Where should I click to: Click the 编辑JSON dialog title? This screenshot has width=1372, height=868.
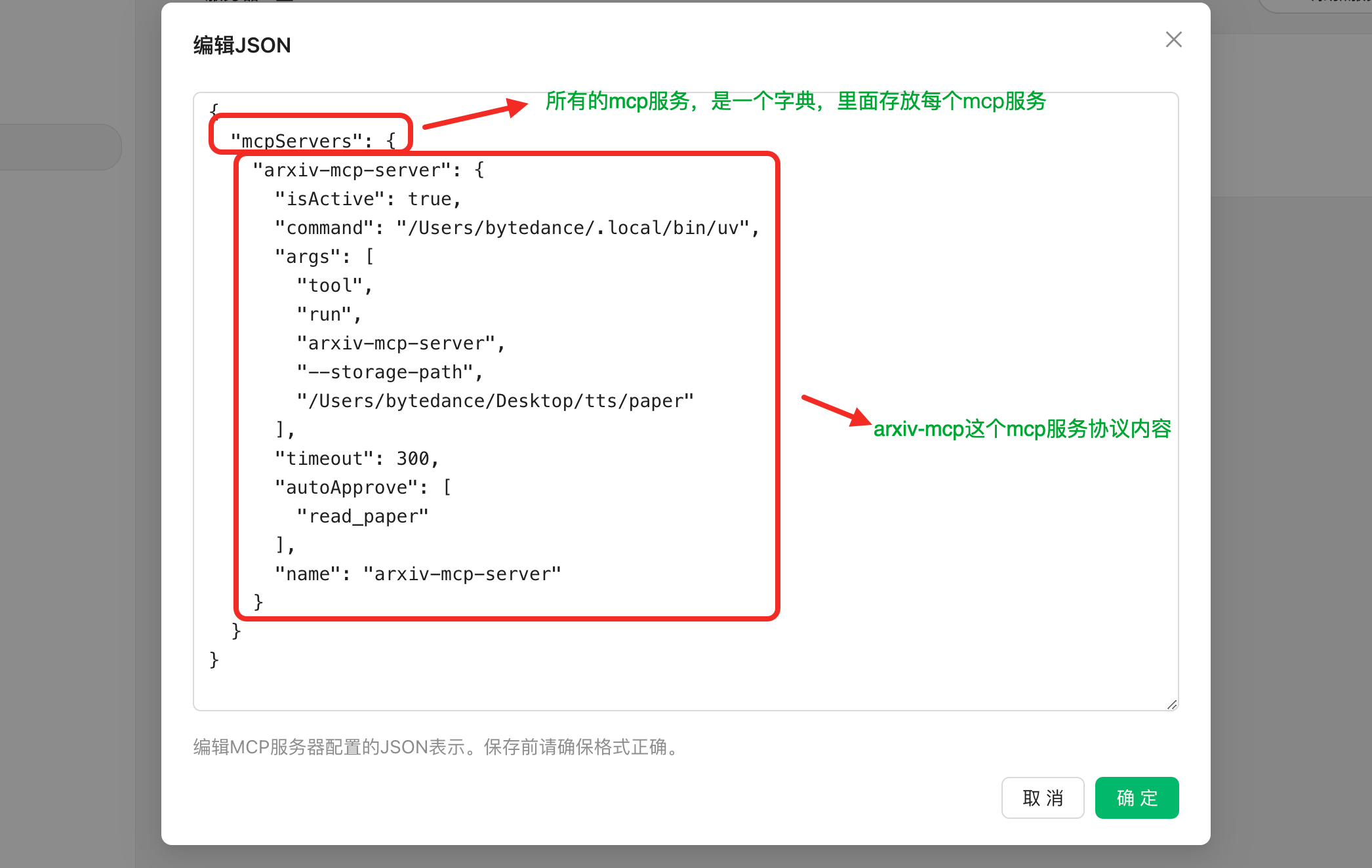[x=242, y=45]
